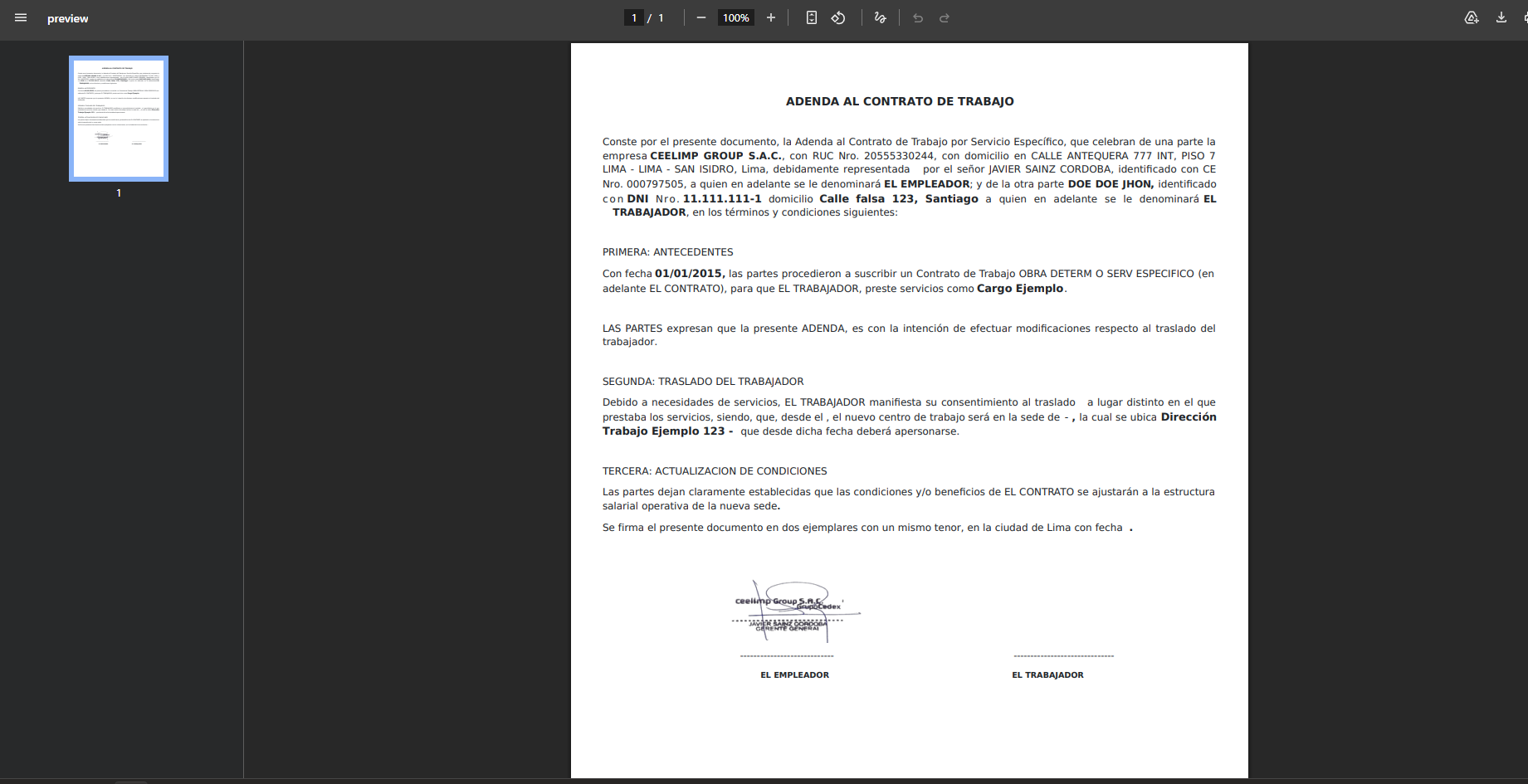Click the page number input field
Viewport: 1528px width, 784px height.
click(634, 17)
